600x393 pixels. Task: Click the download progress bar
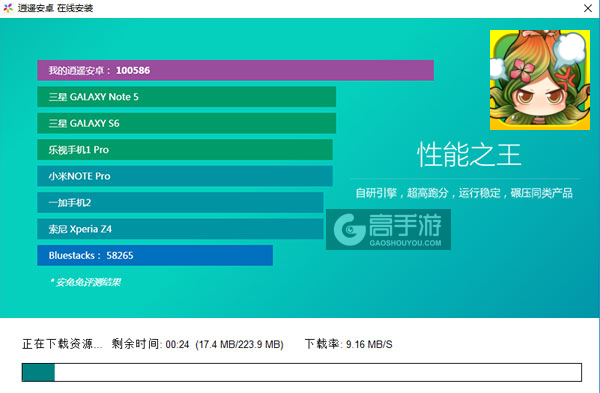pos(302,372)
